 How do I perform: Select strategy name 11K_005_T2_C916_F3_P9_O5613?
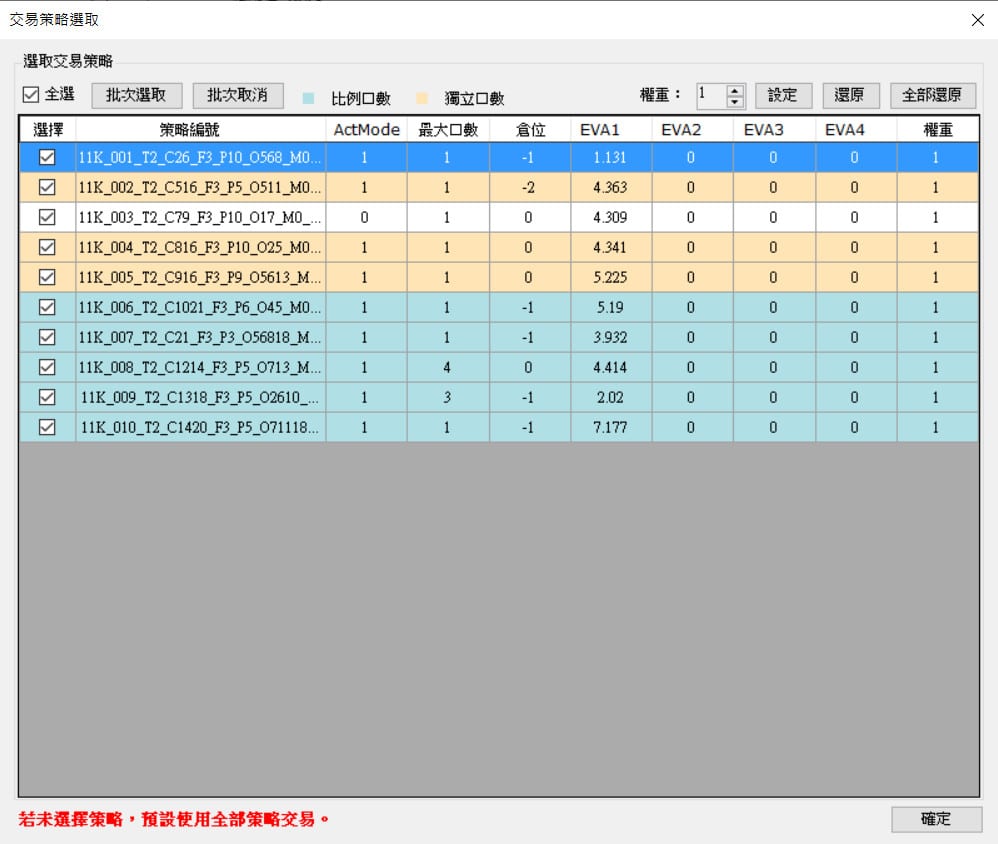click(200, 277)
